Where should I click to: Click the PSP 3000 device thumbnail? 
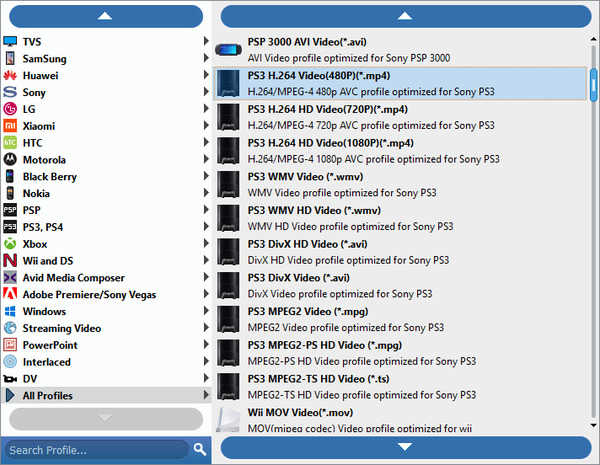click(x=228, y=50)
